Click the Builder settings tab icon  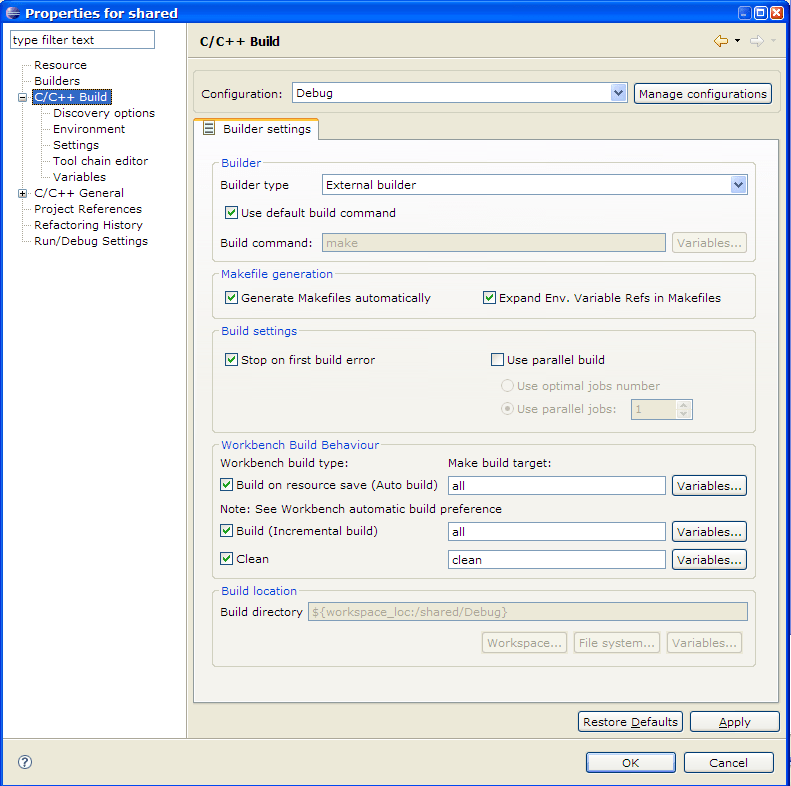(209, 129)
